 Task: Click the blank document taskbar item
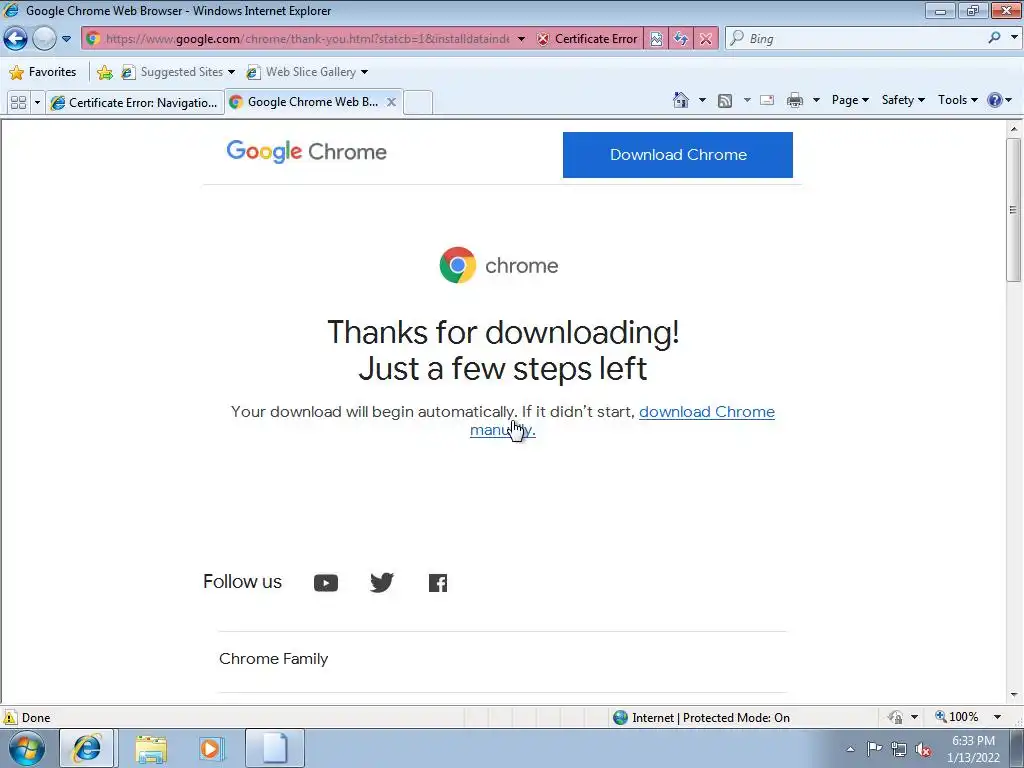pos(275,748)
